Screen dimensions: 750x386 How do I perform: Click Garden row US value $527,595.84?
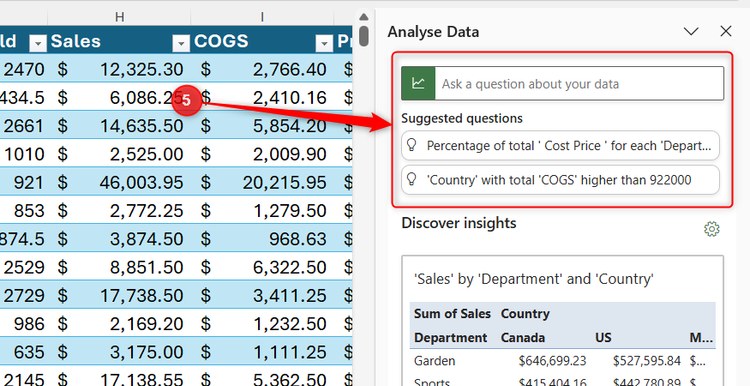coord(647,360)
